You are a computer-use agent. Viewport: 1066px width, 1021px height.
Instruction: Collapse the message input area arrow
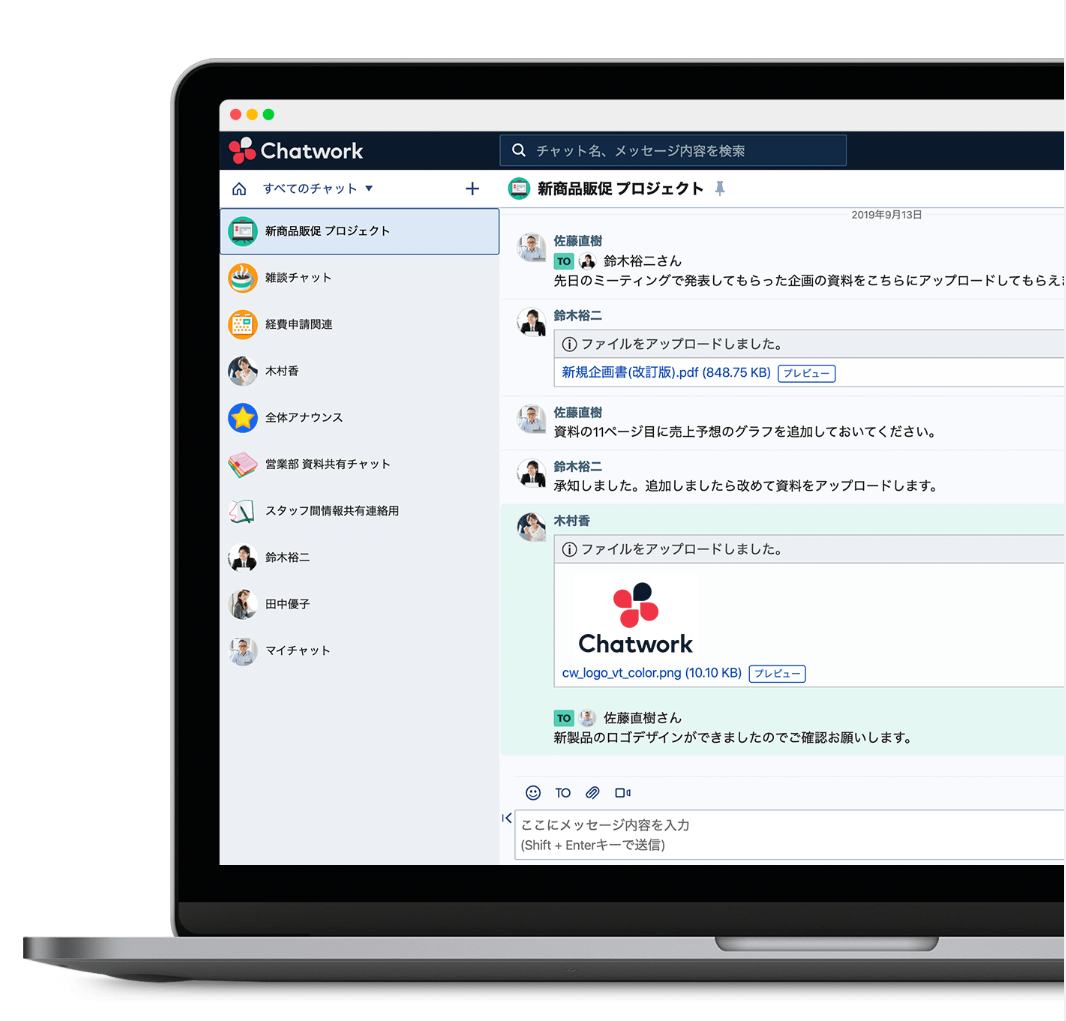[x=506, y=818]
